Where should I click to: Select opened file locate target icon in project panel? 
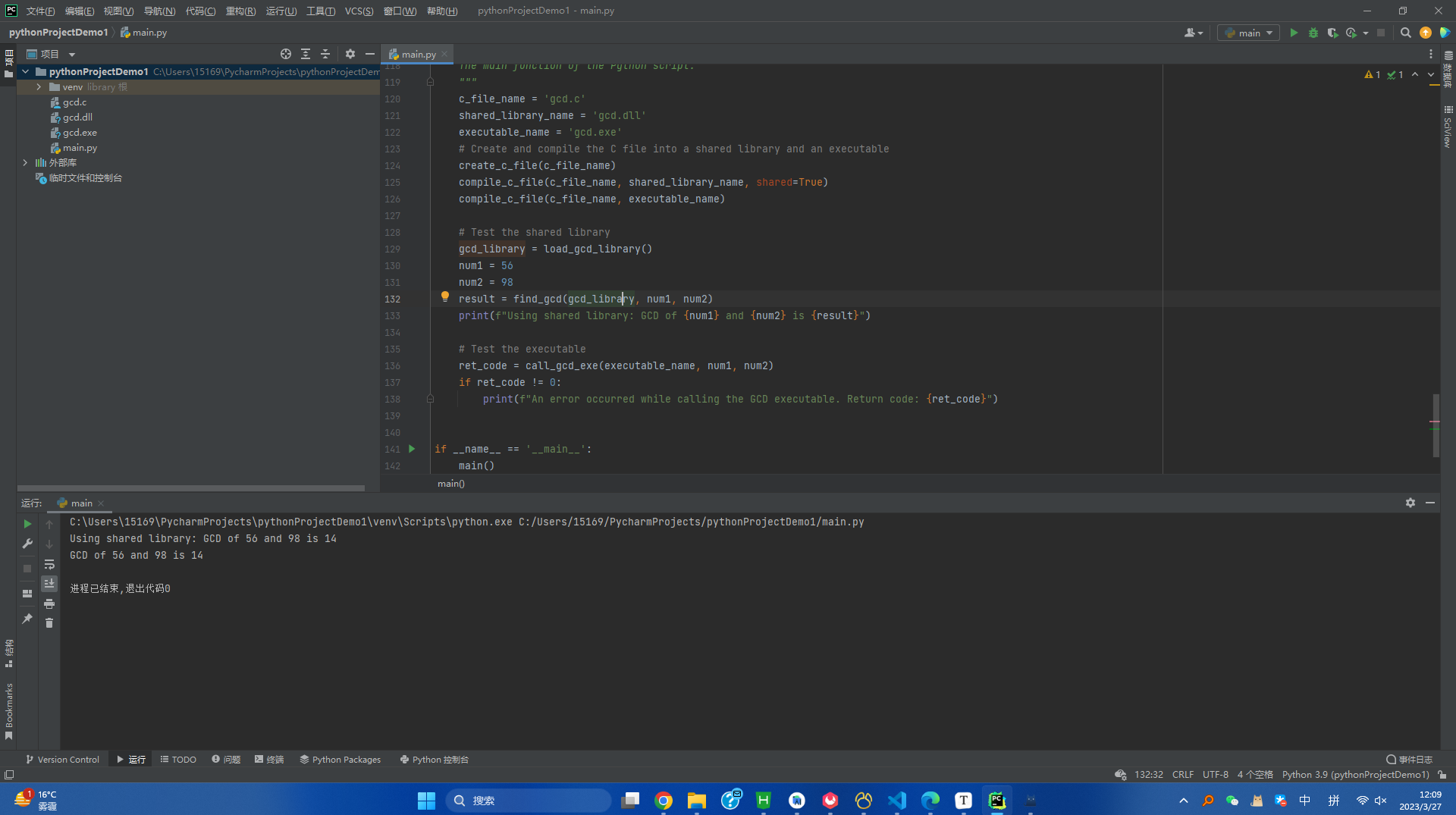click(286, 54)
